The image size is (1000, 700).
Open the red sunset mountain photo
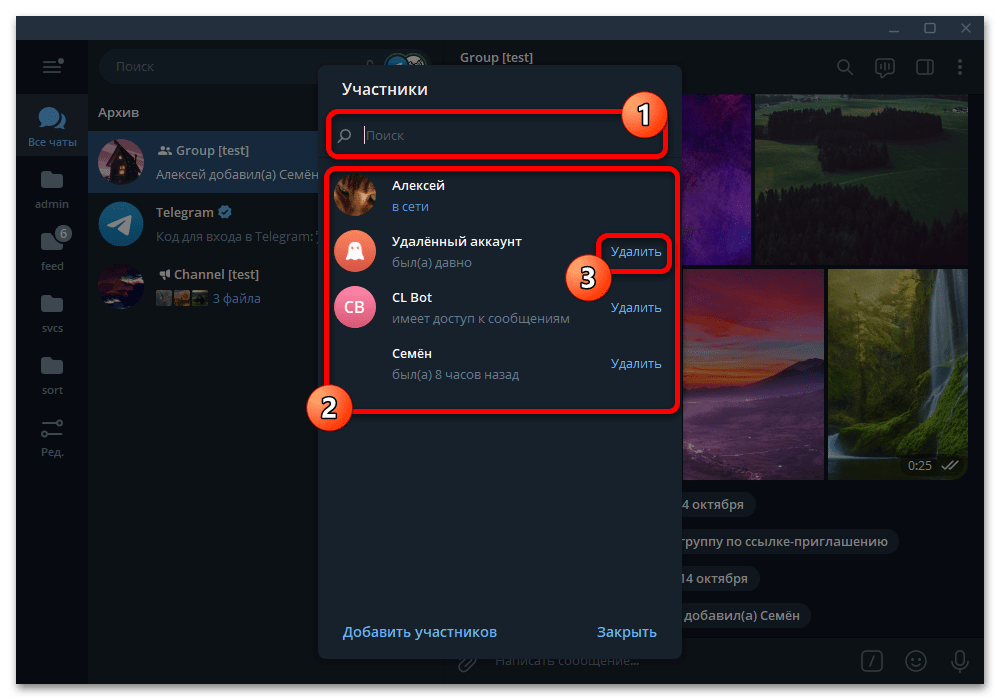coord(753,374)
